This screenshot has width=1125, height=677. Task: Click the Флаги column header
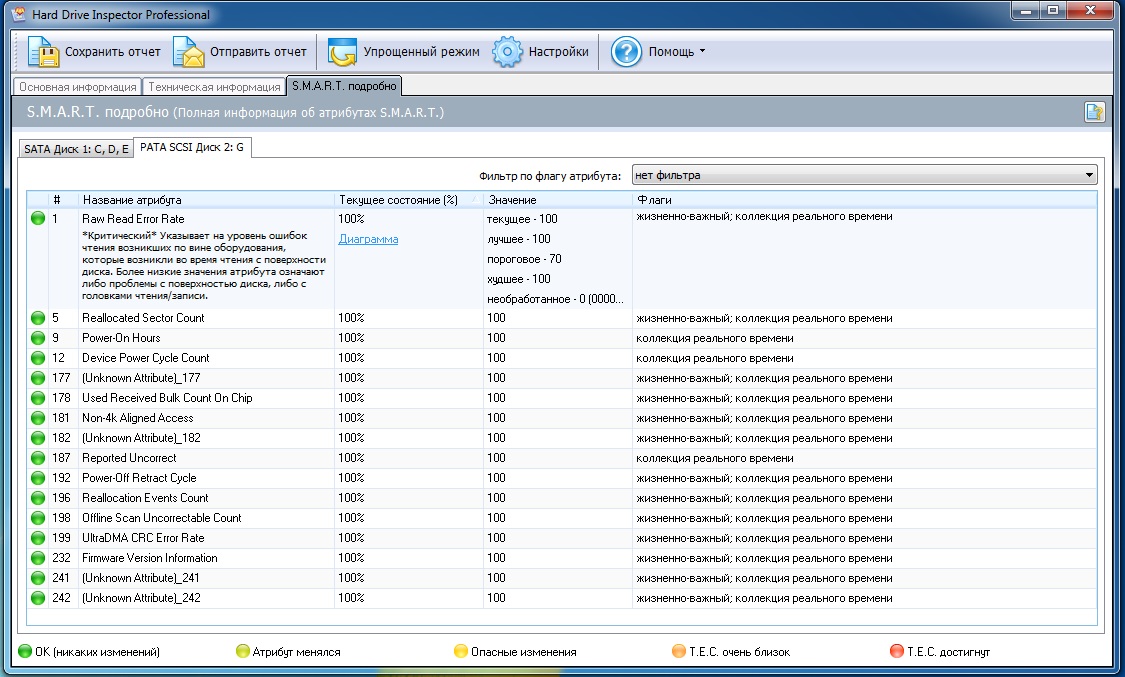tap(652, 200)
